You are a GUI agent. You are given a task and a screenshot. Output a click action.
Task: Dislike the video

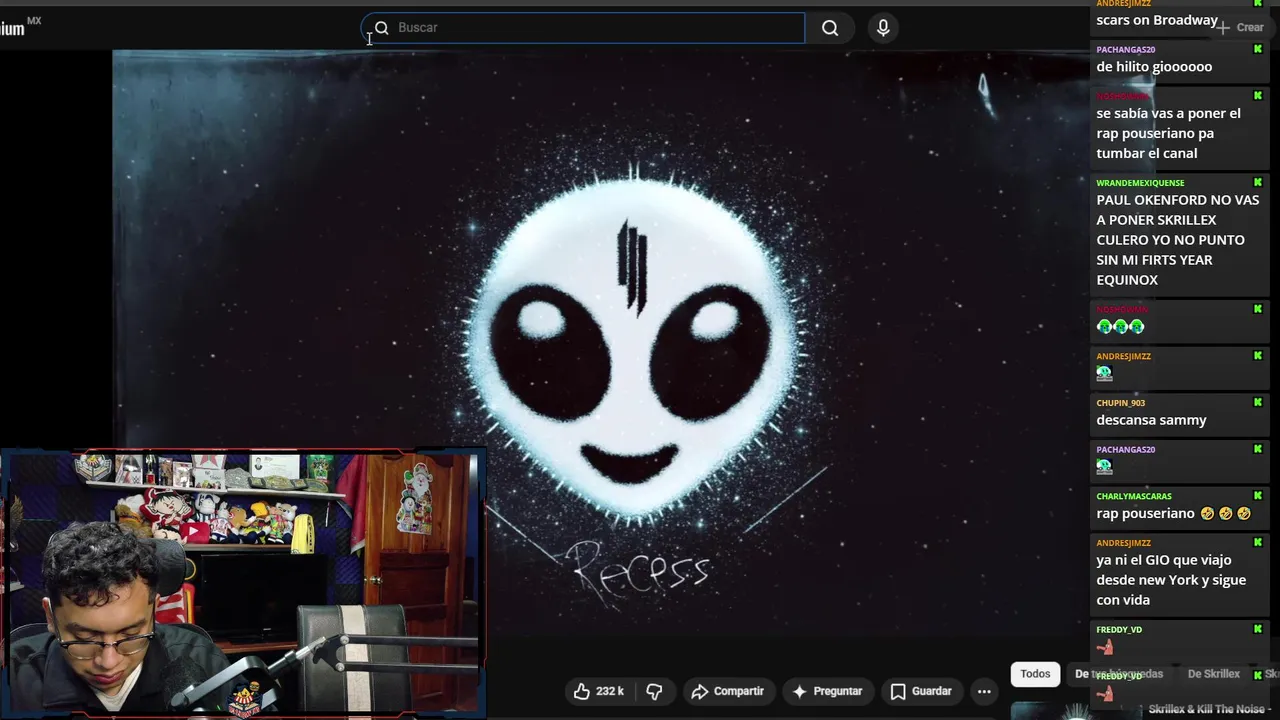pyautogui.click(x=654, y=691)
